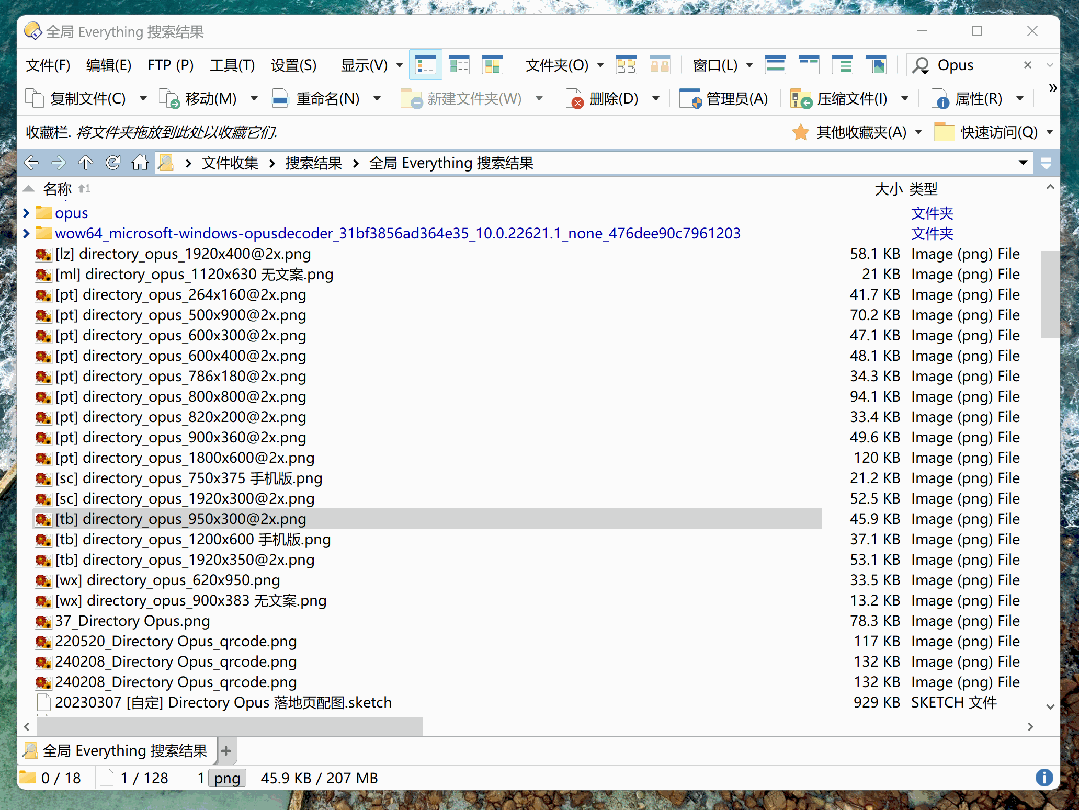
Task: Click the 压缩文件 (Compress Files) icon
Action: tap(800, 98)
